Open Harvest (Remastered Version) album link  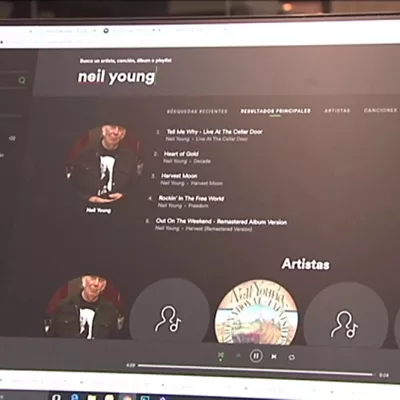click(x=219, y=229)
